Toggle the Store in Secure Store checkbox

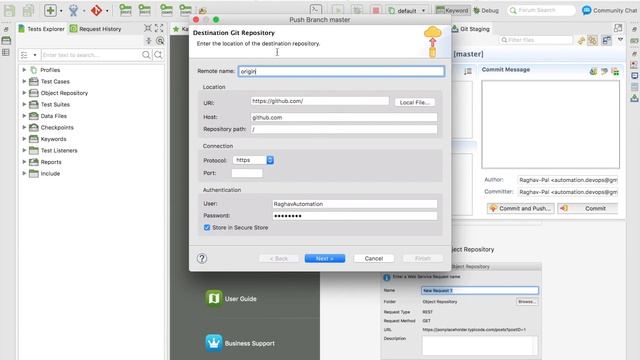(207, 227)
